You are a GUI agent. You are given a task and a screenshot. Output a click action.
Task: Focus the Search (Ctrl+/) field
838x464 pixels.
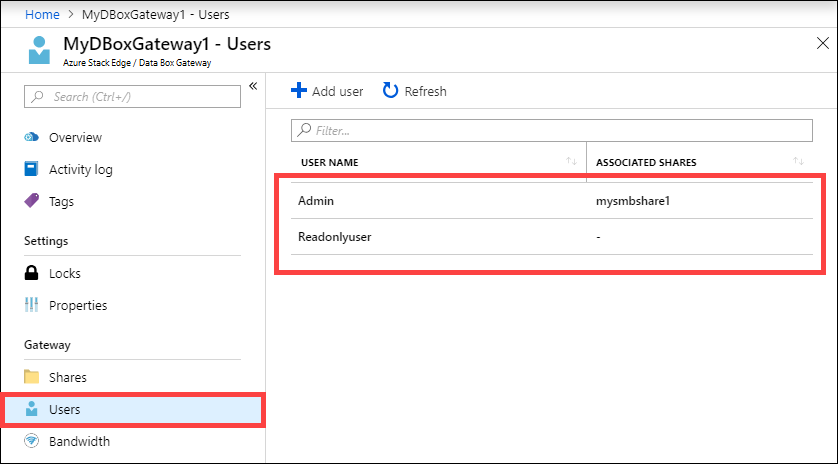[x=132, y=97]
